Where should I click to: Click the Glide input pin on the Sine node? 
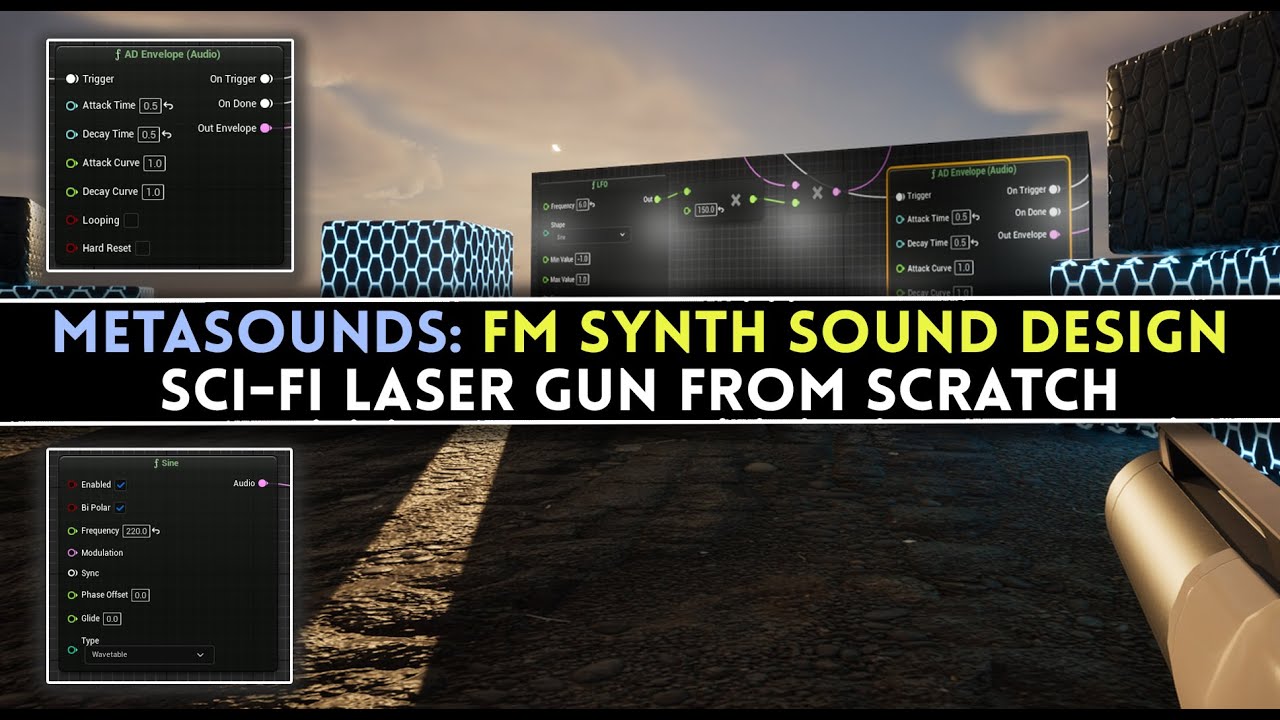72,619
